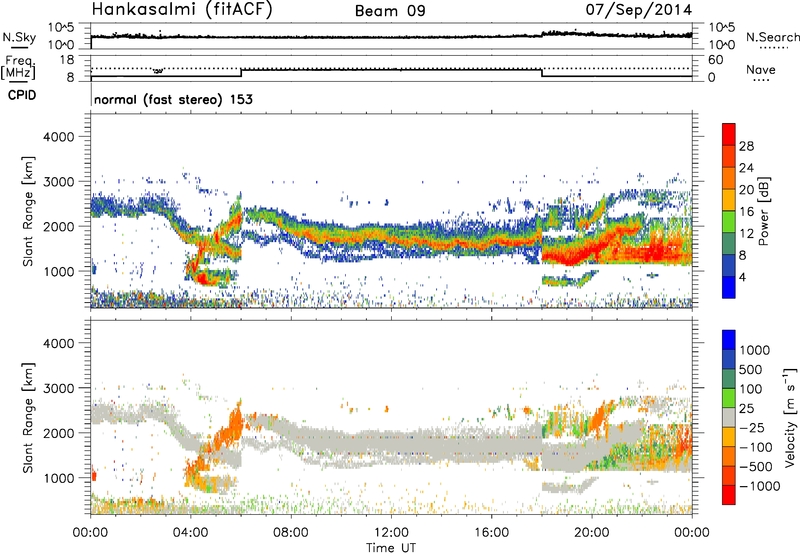Click the N.Search legend label
800x554 pixels.
pos(772,37)
